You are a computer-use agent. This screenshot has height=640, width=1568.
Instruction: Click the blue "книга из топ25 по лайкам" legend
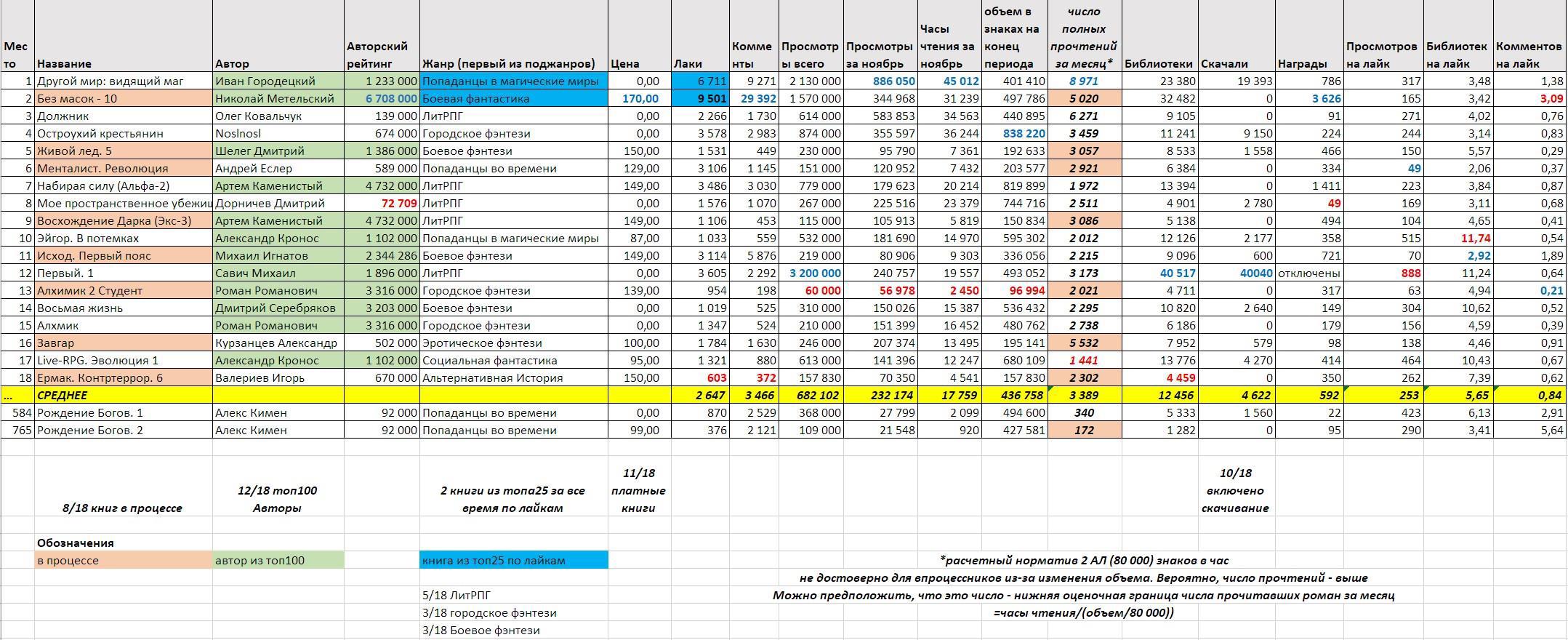point(513,561)
